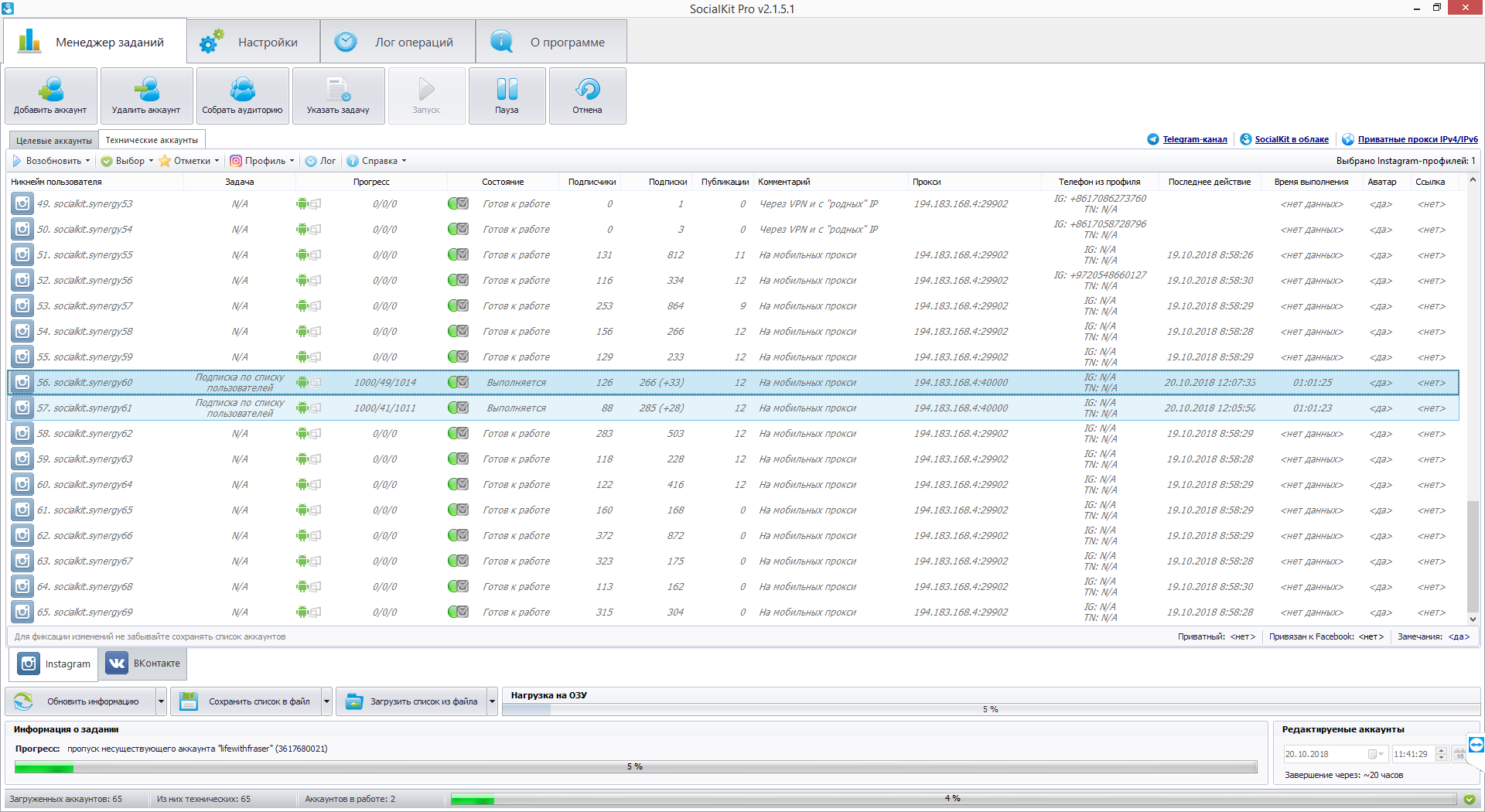Select the Технические аккаунты tab
Image resolution: width=1485 pixels, height=812 pixels.
pyautogui.click(x=152, y=140)
